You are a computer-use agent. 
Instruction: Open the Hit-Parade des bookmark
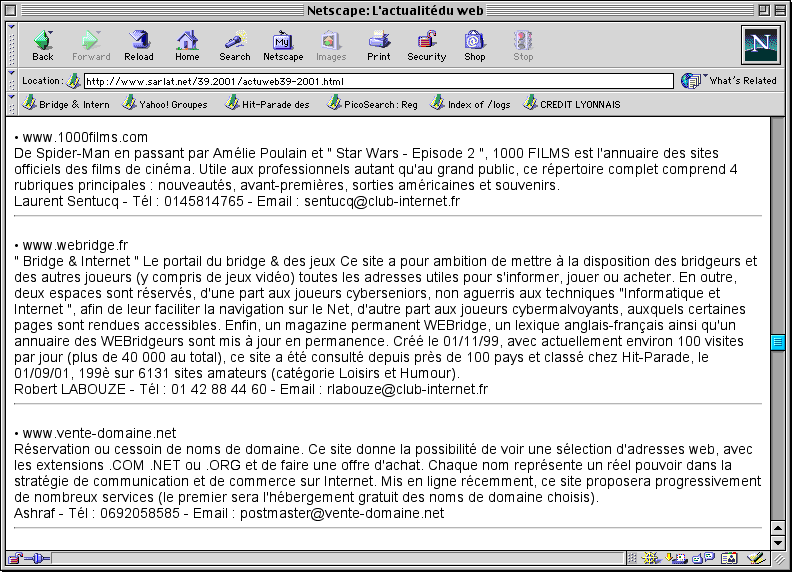point(267,104)
